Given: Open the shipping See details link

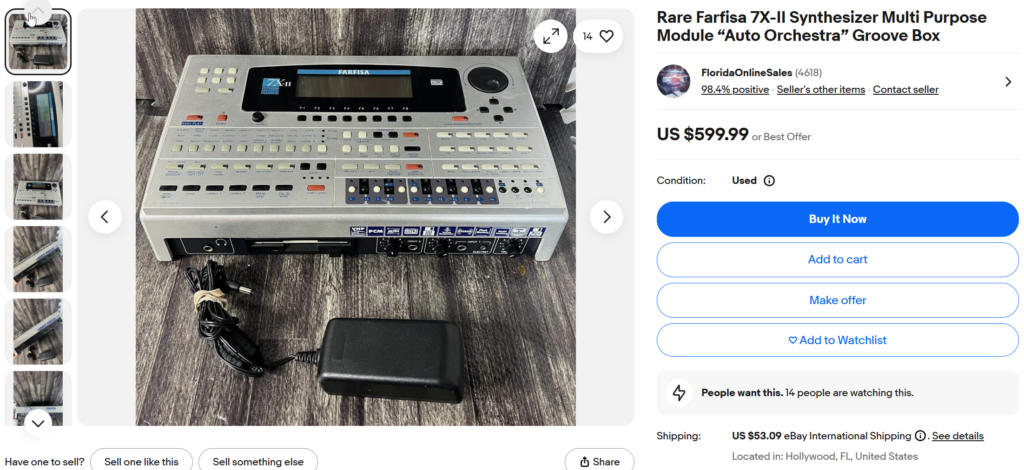Looking at the screenshot, I should [x=957, y=436].
